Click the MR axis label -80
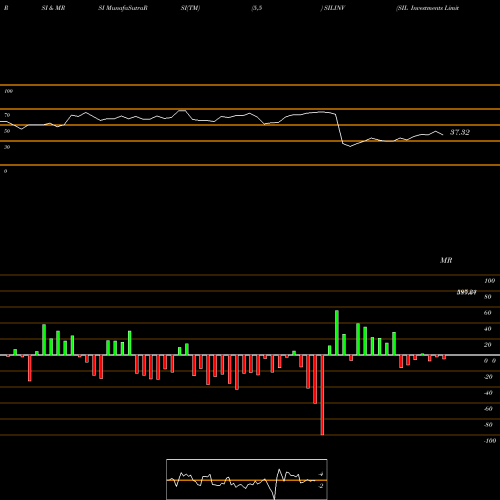 [488, 425]
